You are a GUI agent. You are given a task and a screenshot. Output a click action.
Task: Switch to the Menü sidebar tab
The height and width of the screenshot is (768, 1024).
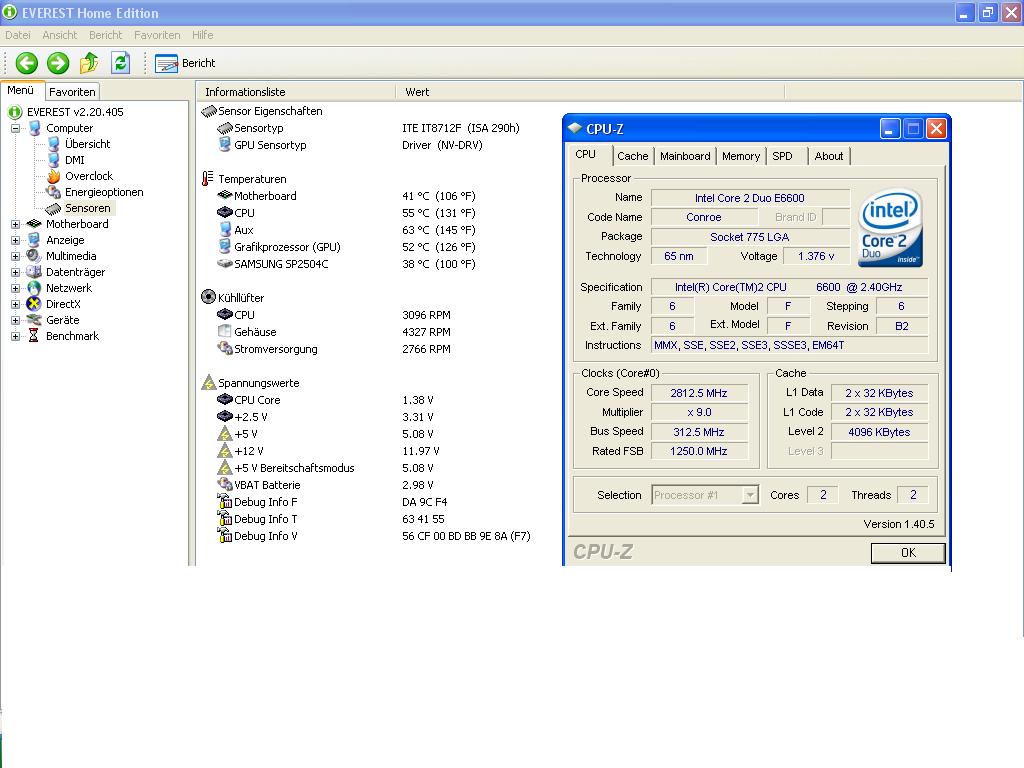click(x=21, y=91)
